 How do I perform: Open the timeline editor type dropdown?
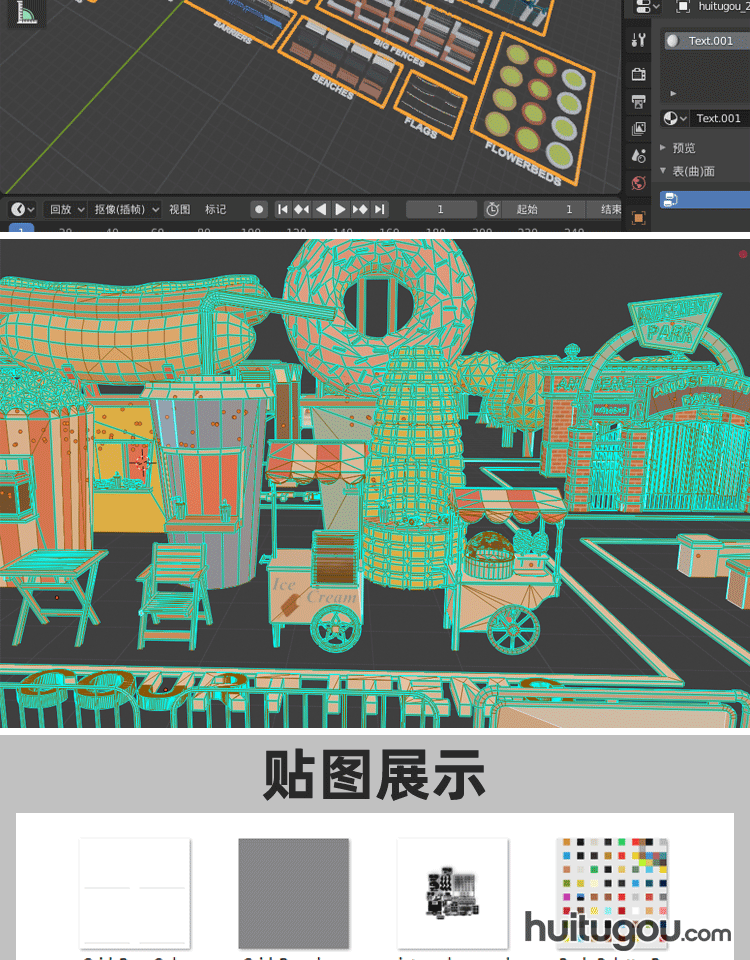tap(23, 209)
